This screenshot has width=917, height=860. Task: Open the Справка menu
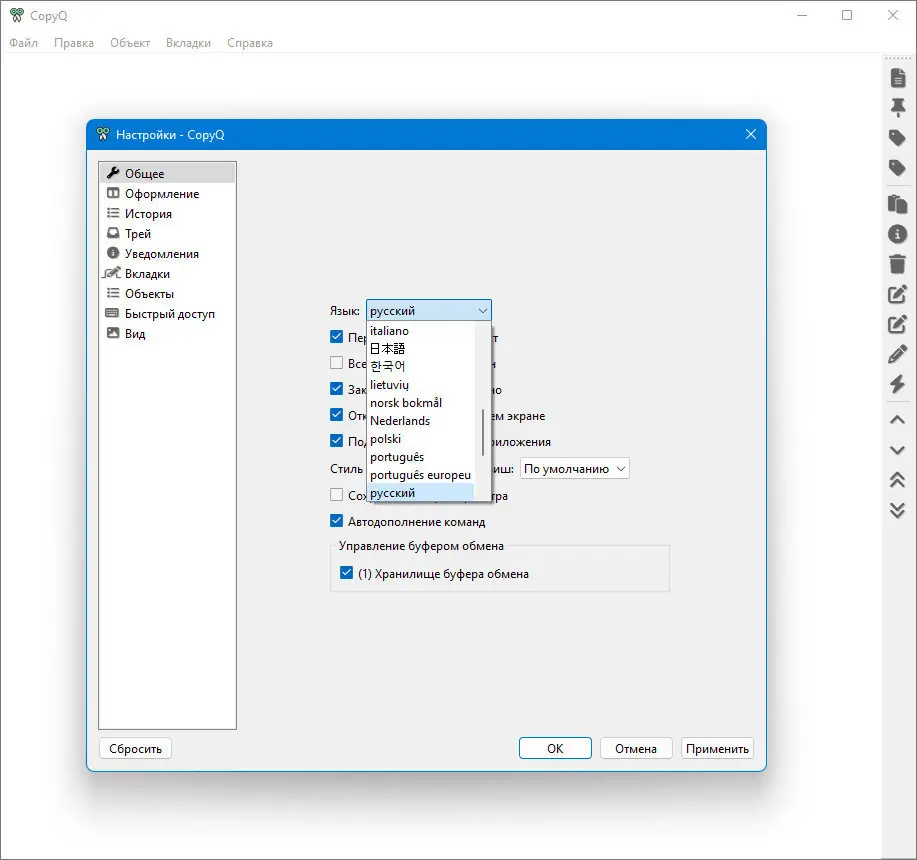[250, 43]
